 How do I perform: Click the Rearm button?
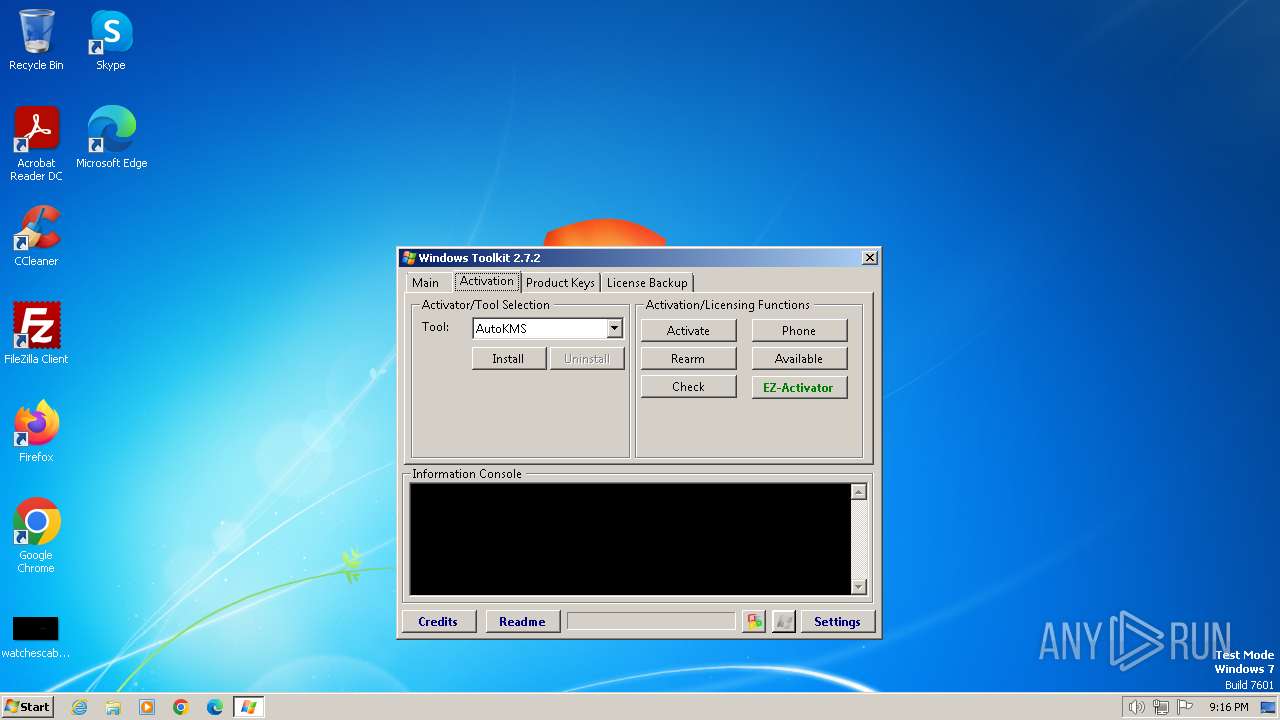(688, 358)
